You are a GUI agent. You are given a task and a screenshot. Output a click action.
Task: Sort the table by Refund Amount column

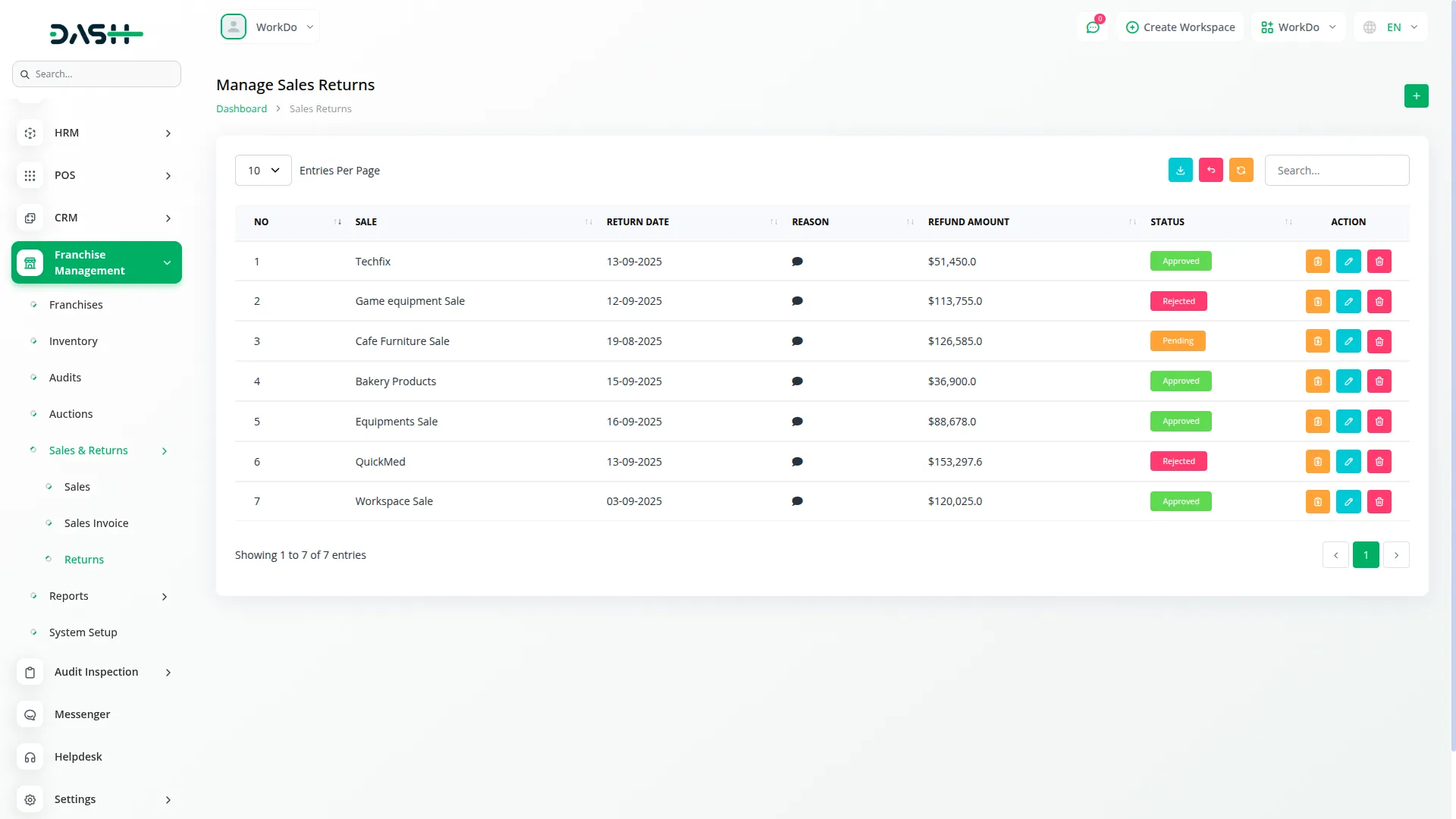[968, 222]
